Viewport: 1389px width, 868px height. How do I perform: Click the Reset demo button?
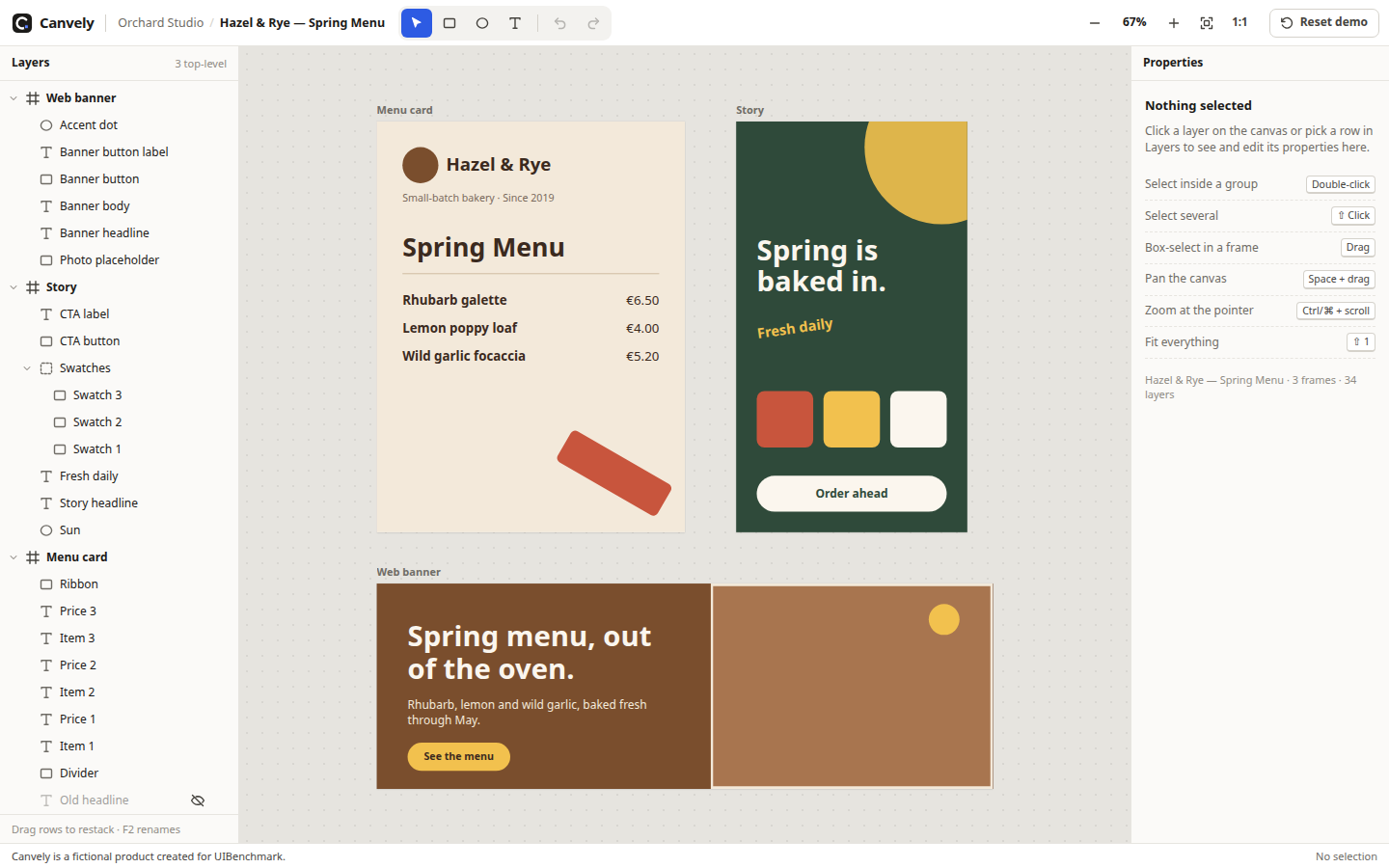click(1324, 22)
